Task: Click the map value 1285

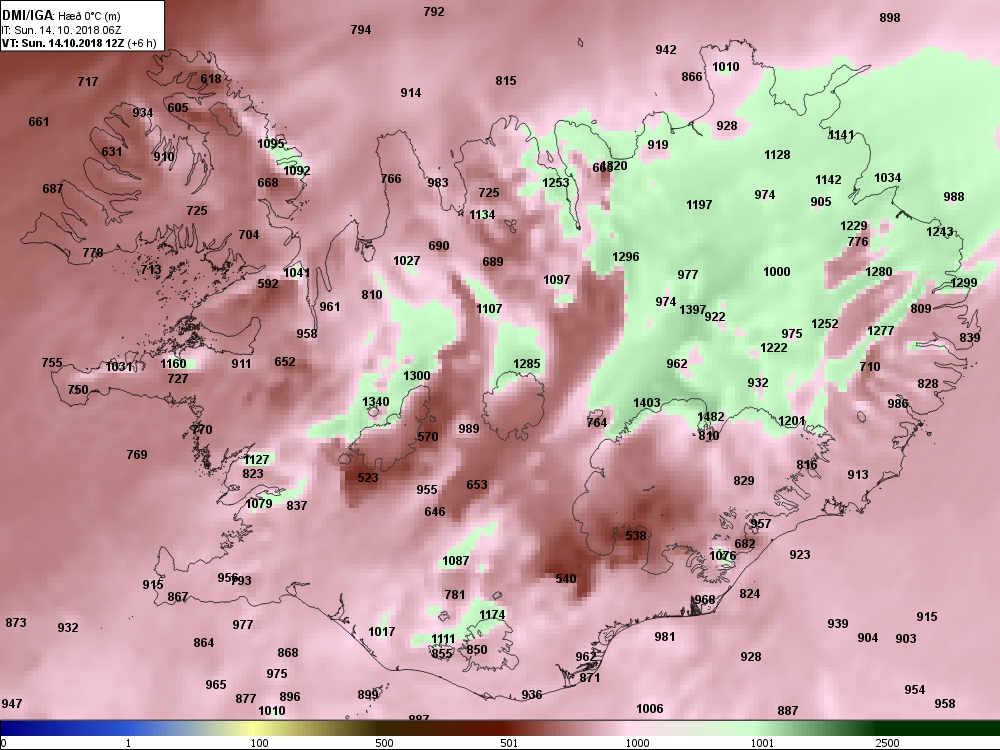Action: 527,364
